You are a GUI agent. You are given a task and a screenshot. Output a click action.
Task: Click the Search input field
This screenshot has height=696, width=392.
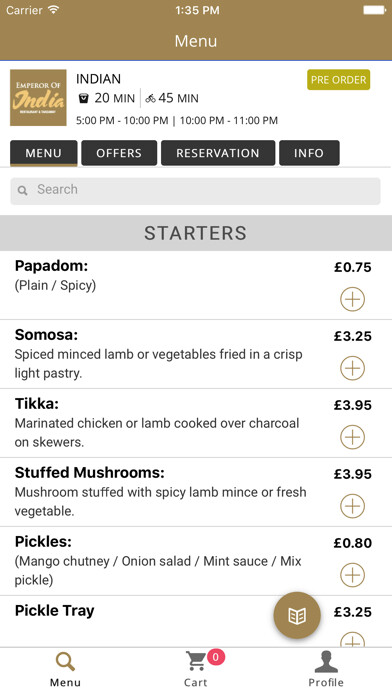tap(195, 191)
